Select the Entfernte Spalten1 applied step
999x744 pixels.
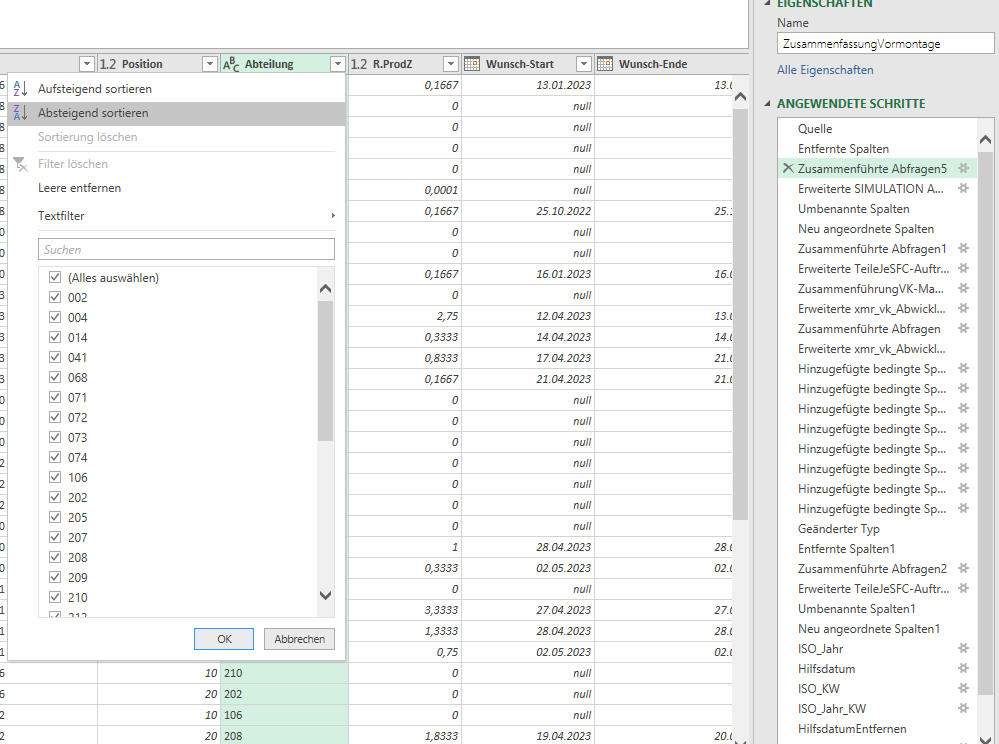coord(846,548)
